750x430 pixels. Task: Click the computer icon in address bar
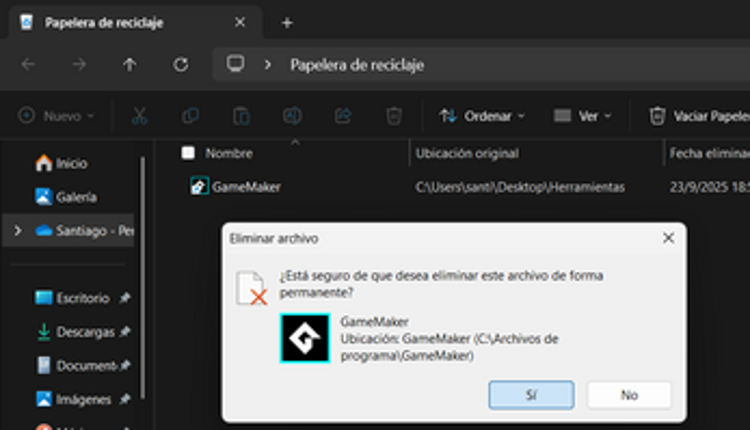coord(235,64)
